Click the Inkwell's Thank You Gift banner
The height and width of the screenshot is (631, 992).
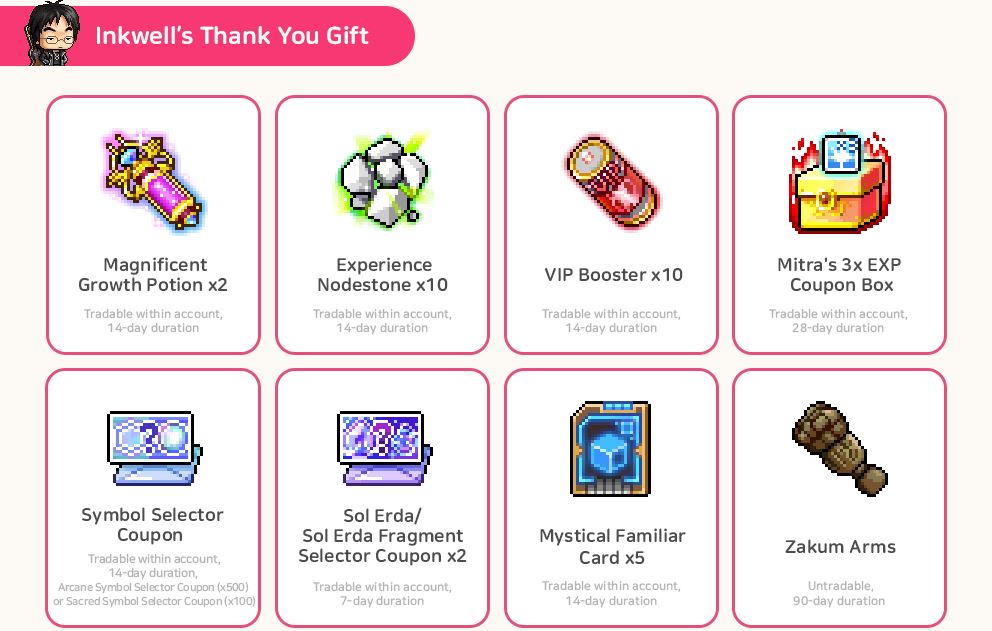coord(208,35)
